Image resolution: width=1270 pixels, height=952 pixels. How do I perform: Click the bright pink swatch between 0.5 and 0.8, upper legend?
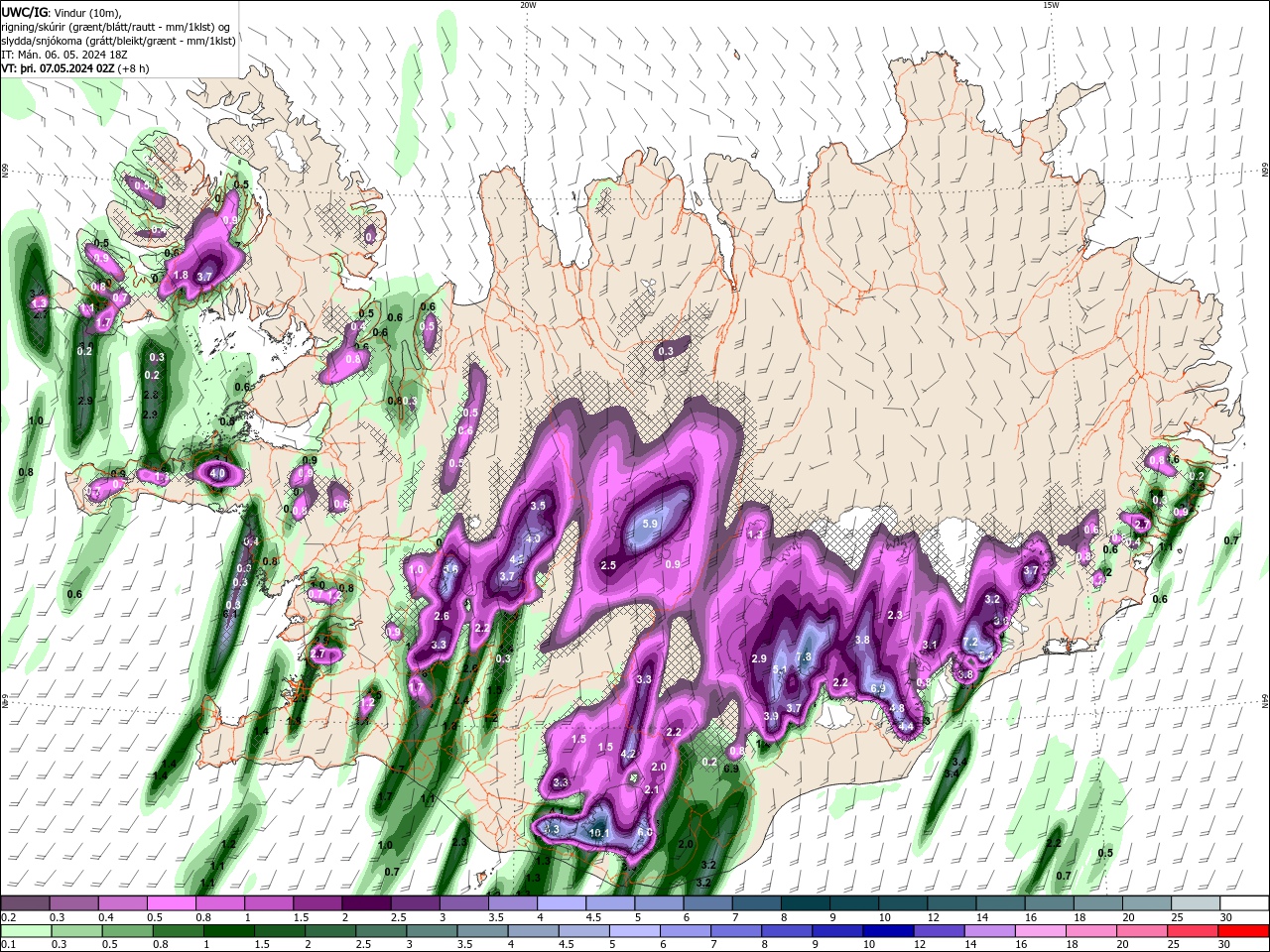click(170, 903)
